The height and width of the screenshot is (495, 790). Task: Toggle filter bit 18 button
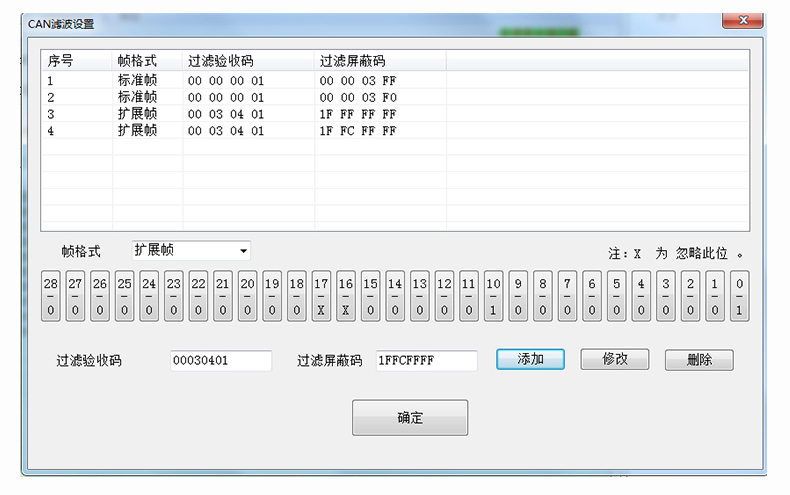click(297, 296)
